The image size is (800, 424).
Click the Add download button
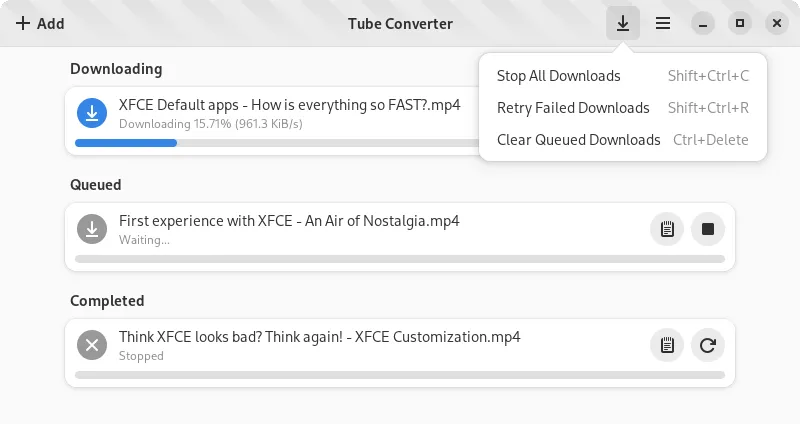click(x=40, y=23)
